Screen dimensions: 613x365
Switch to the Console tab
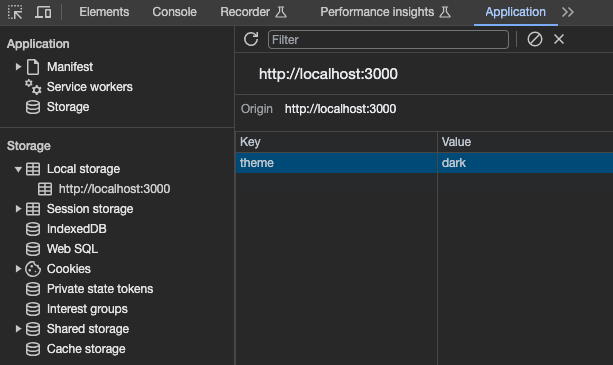coord(174,12)
